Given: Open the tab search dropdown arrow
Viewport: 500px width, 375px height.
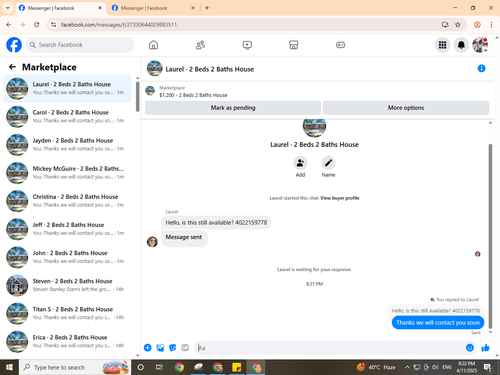Looking at the screenshot, I should [8, 8].
